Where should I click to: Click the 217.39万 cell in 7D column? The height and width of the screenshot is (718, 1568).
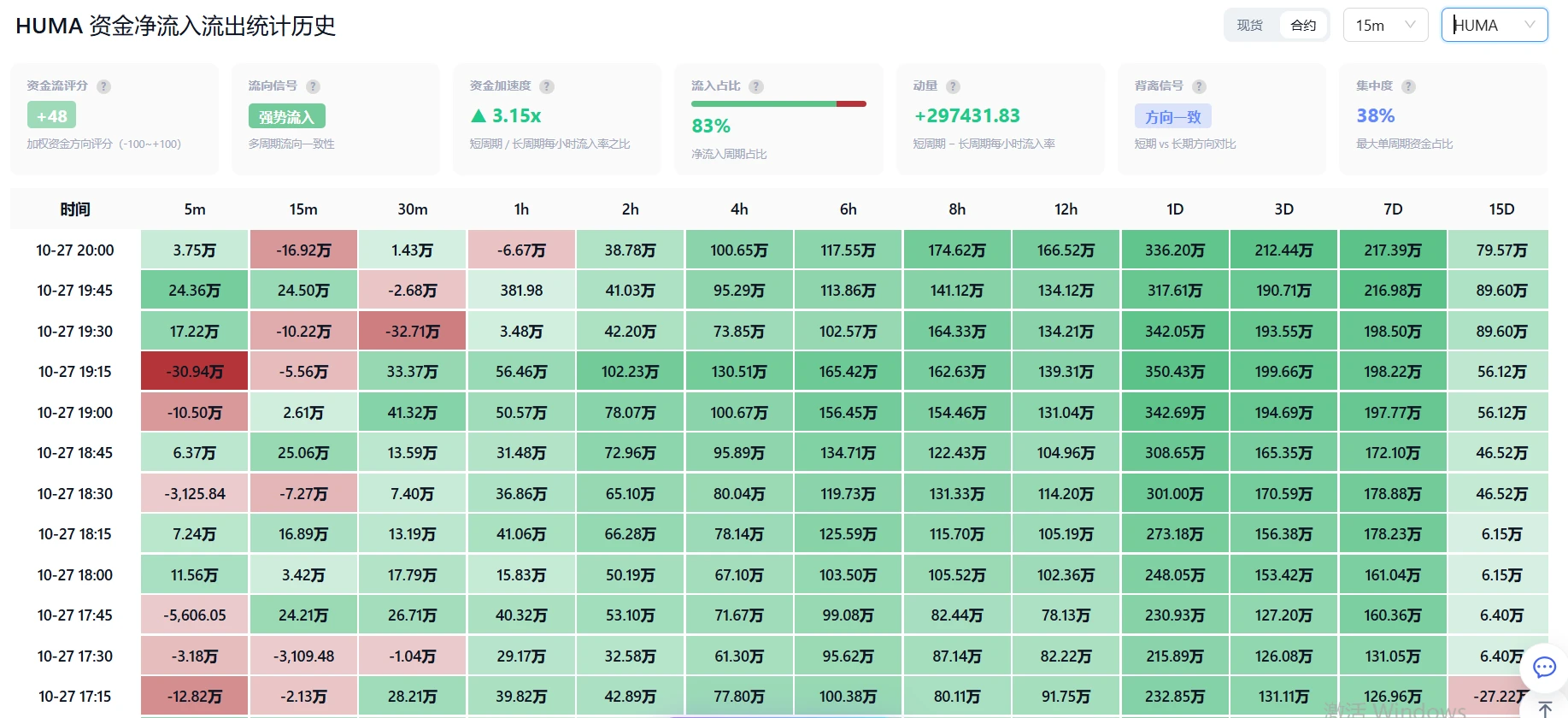[1393, 250]
